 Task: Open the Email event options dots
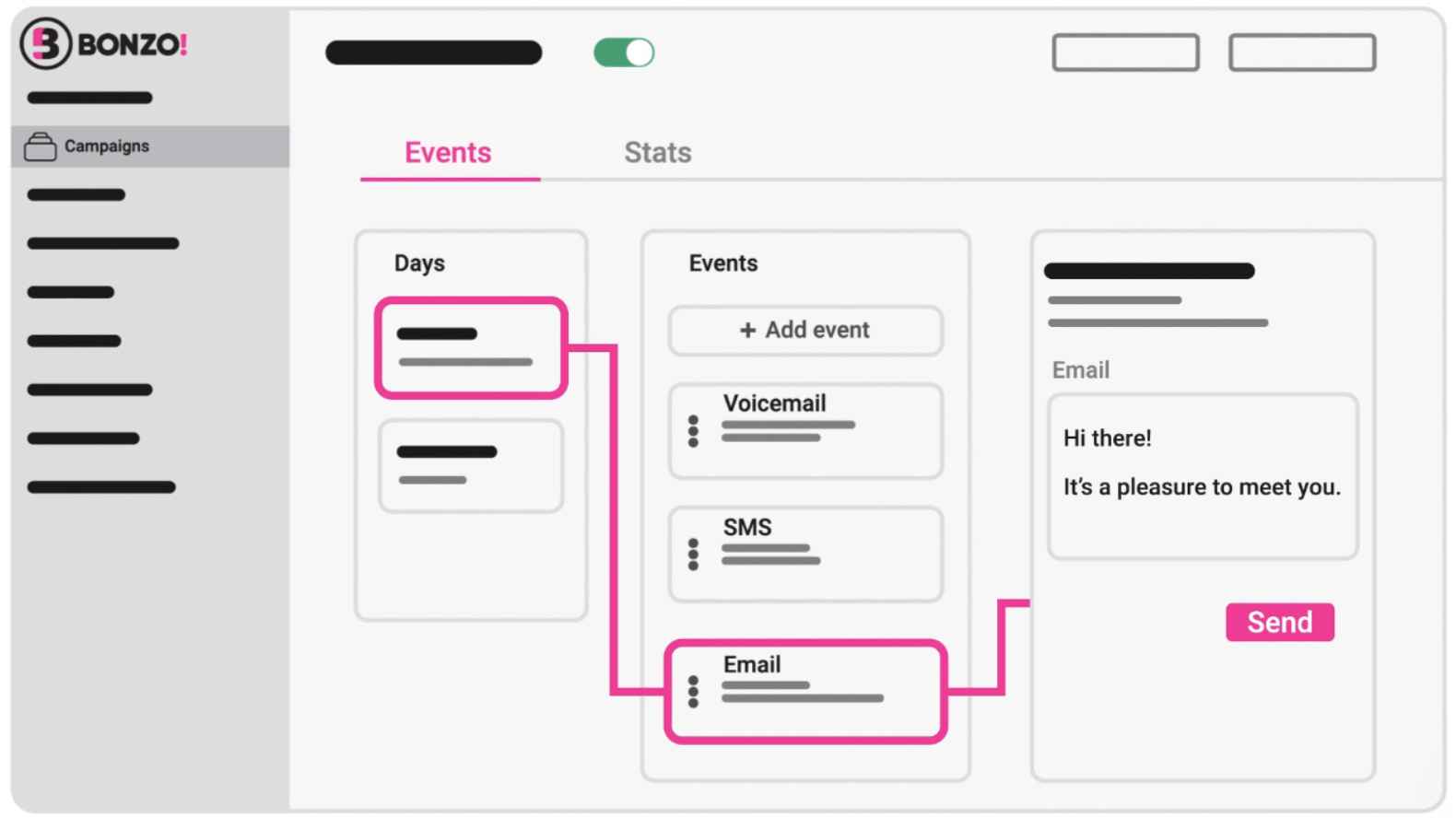(693, 692)
